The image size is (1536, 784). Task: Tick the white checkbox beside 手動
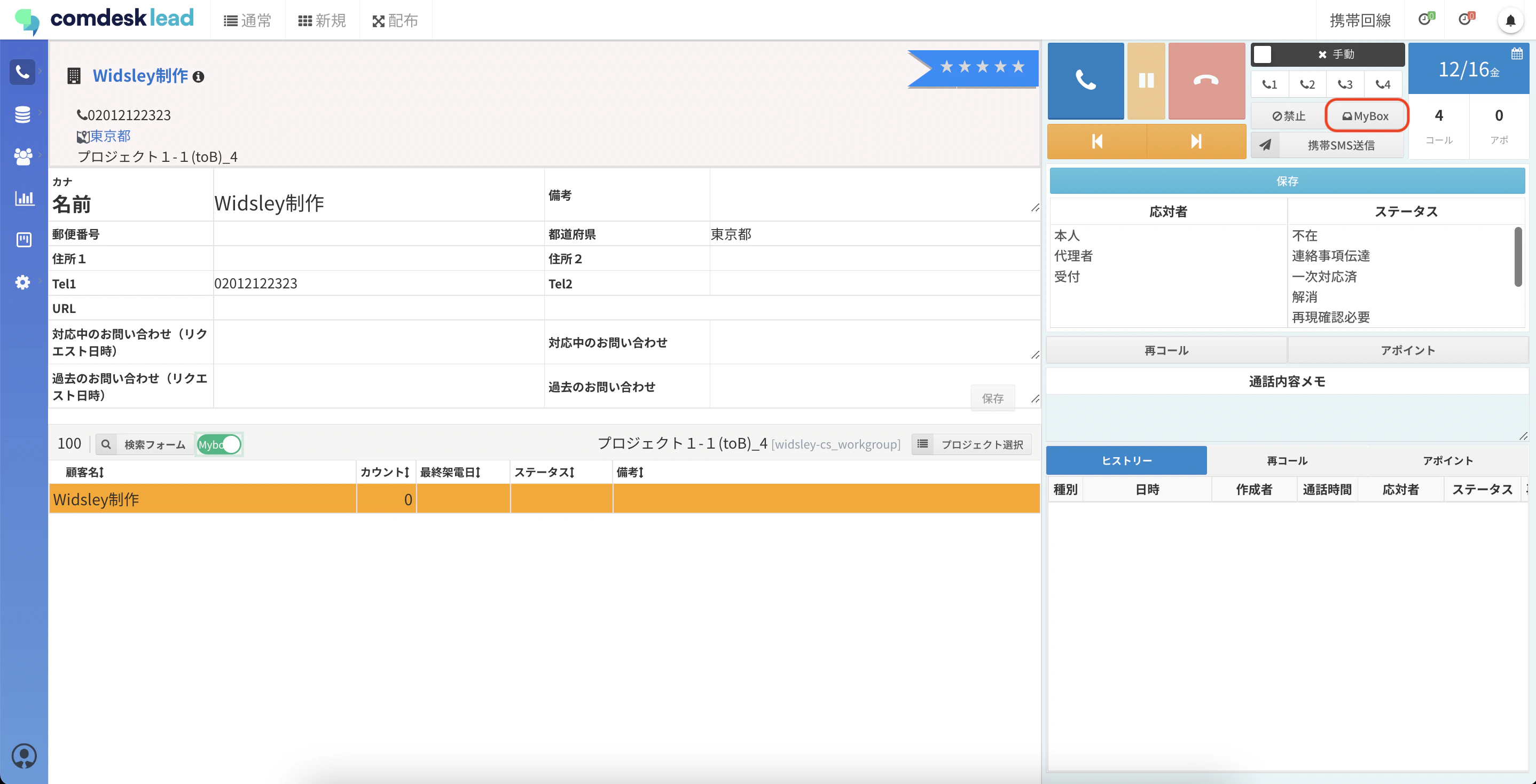(x=1263, y=54)
